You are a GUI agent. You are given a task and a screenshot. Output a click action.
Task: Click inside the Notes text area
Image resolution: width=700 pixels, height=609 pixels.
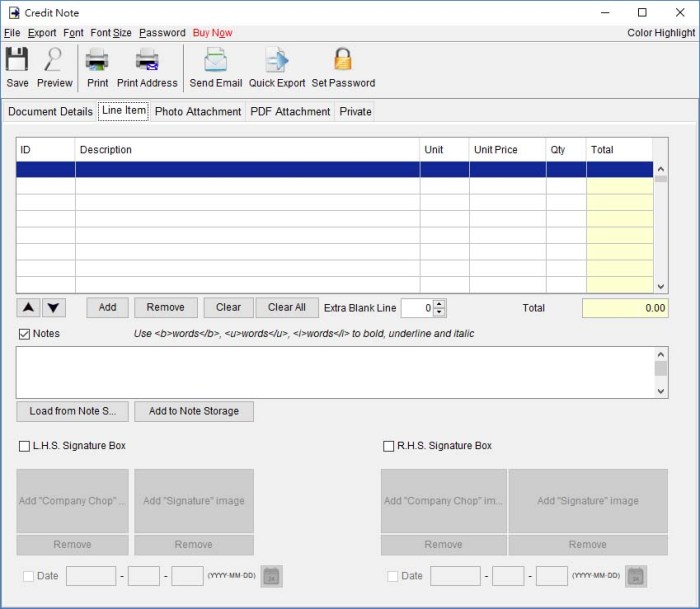[335, 372]
